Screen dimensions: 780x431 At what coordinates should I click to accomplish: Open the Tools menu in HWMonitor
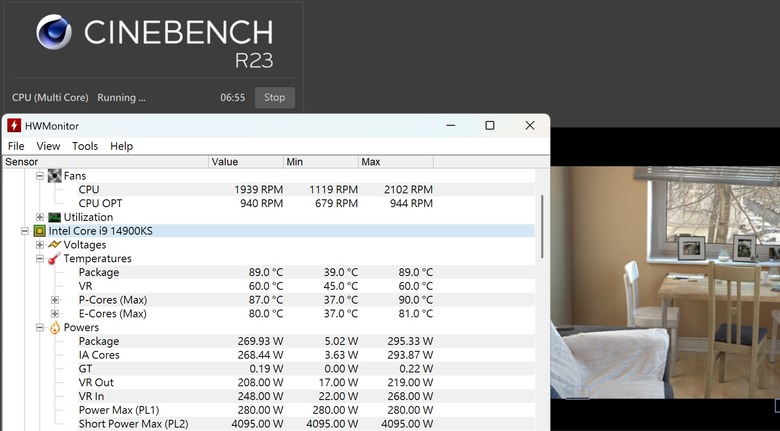(x=85, y=146)
